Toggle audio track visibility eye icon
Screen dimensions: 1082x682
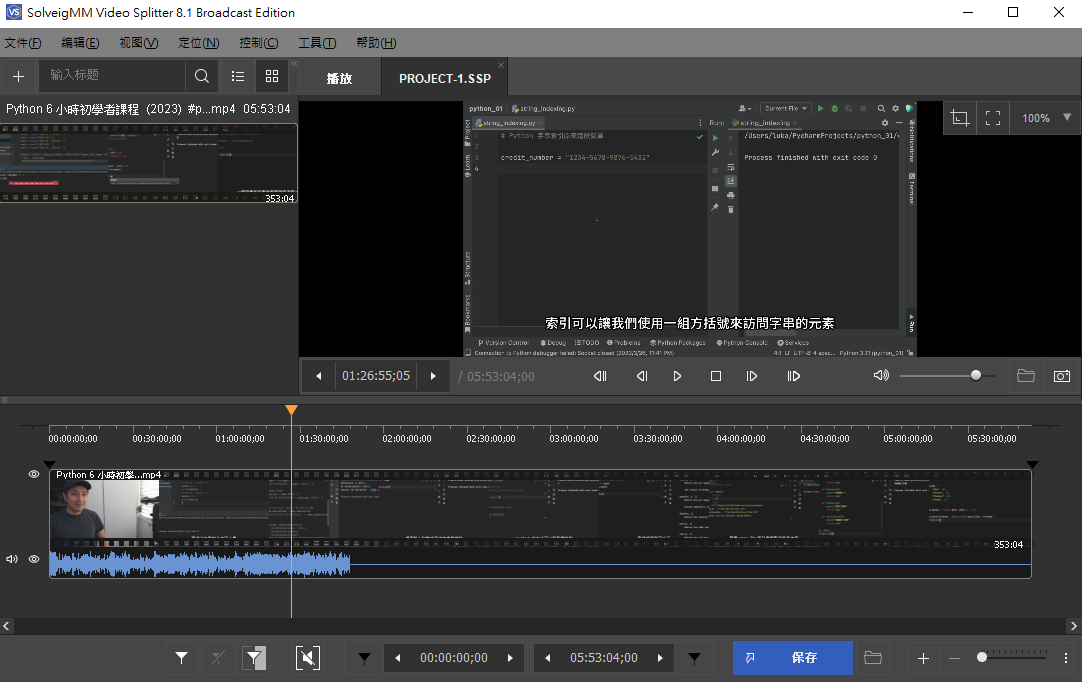pos(34,559)
